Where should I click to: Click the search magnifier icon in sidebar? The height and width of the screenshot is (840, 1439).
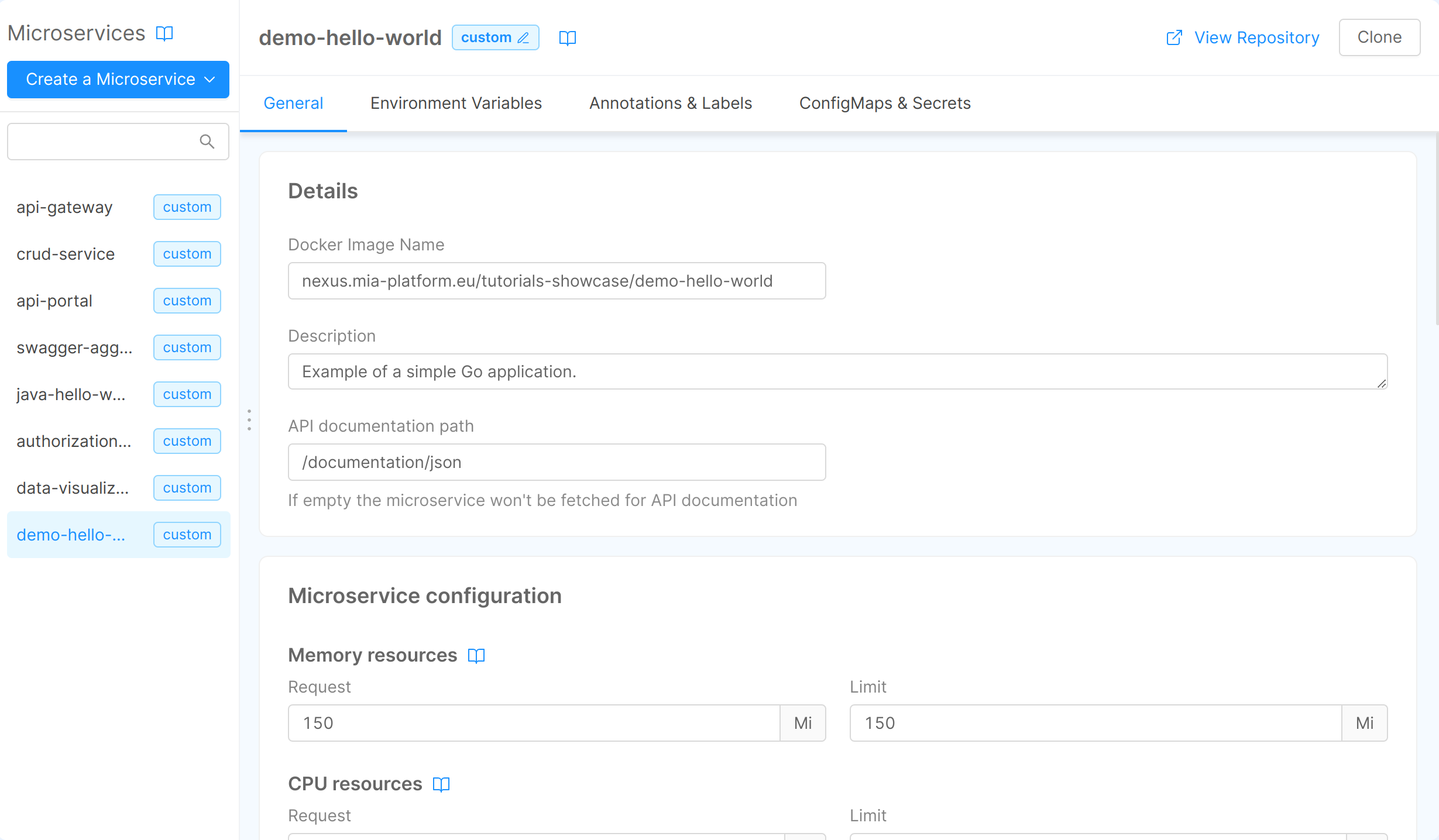pyautogui.click(x=207, y=142)
